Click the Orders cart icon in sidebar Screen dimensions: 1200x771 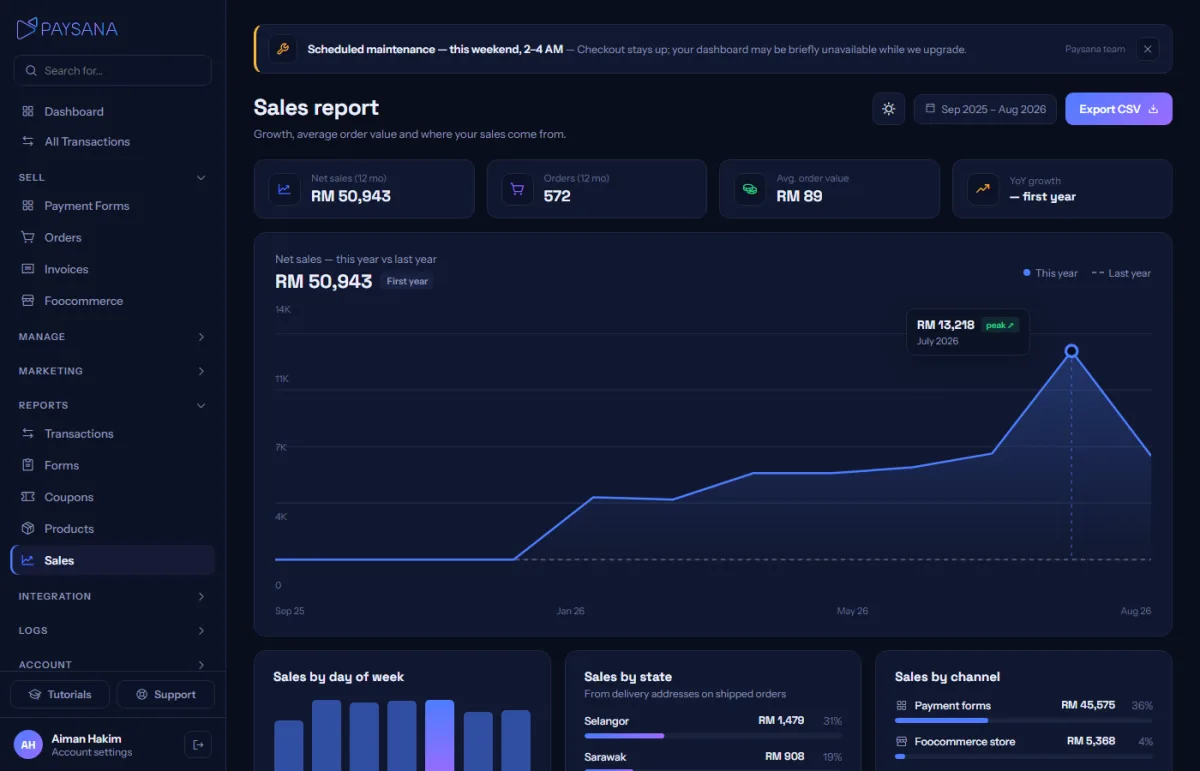pyautogui.click(x=28, y=237)
